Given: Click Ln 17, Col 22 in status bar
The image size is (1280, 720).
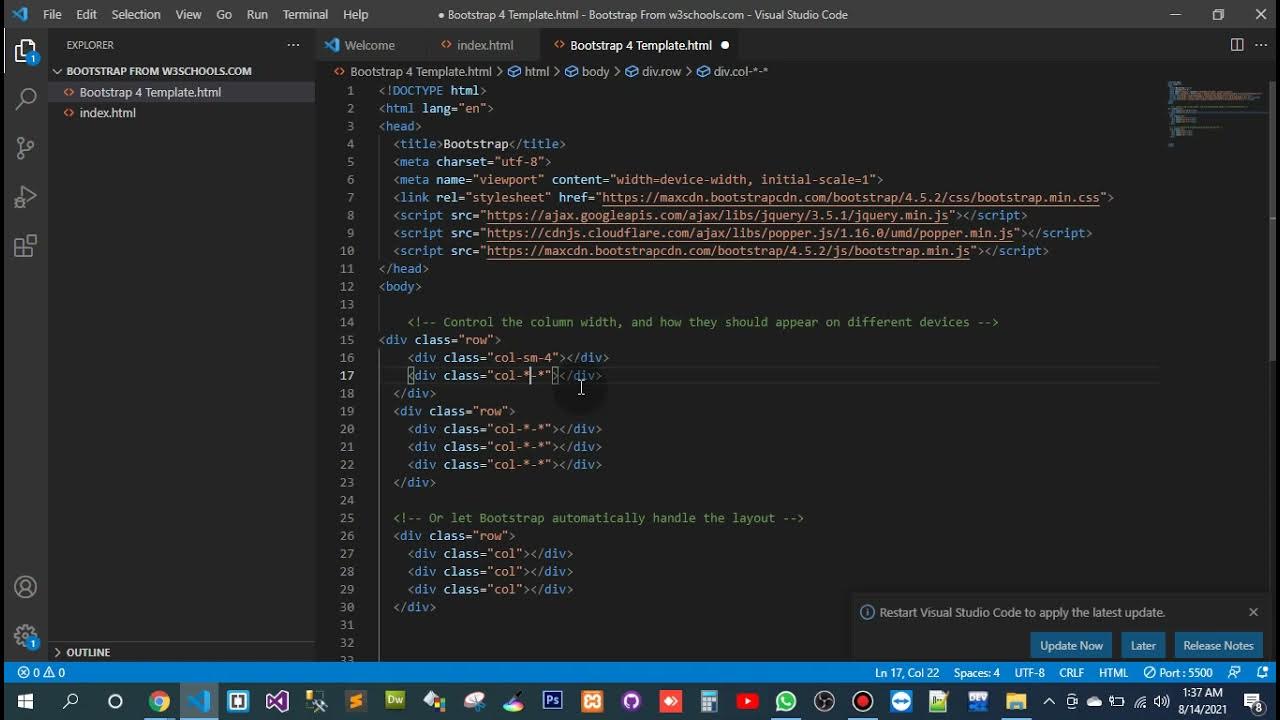Looking at the screenshot, I should (x=907, y=673).
